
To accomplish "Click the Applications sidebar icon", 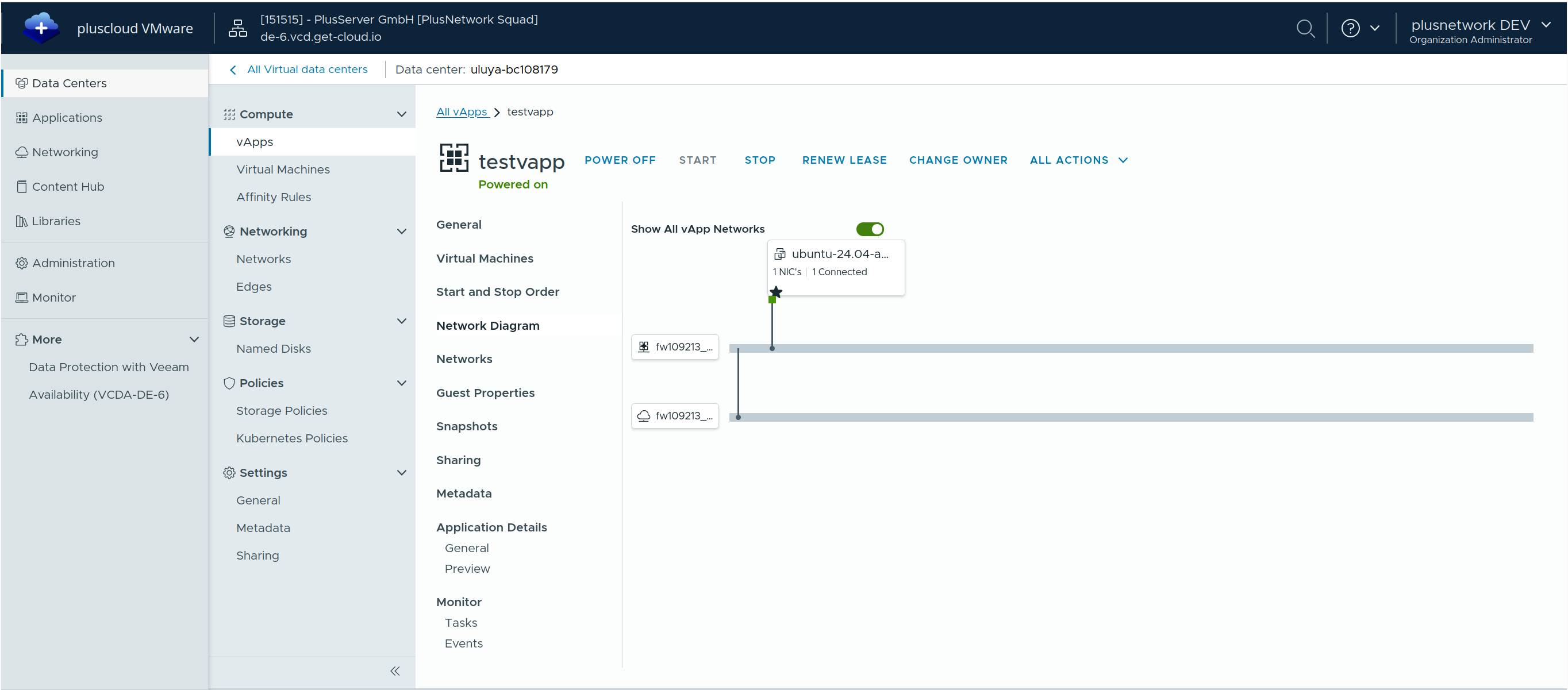I will 21,117.
